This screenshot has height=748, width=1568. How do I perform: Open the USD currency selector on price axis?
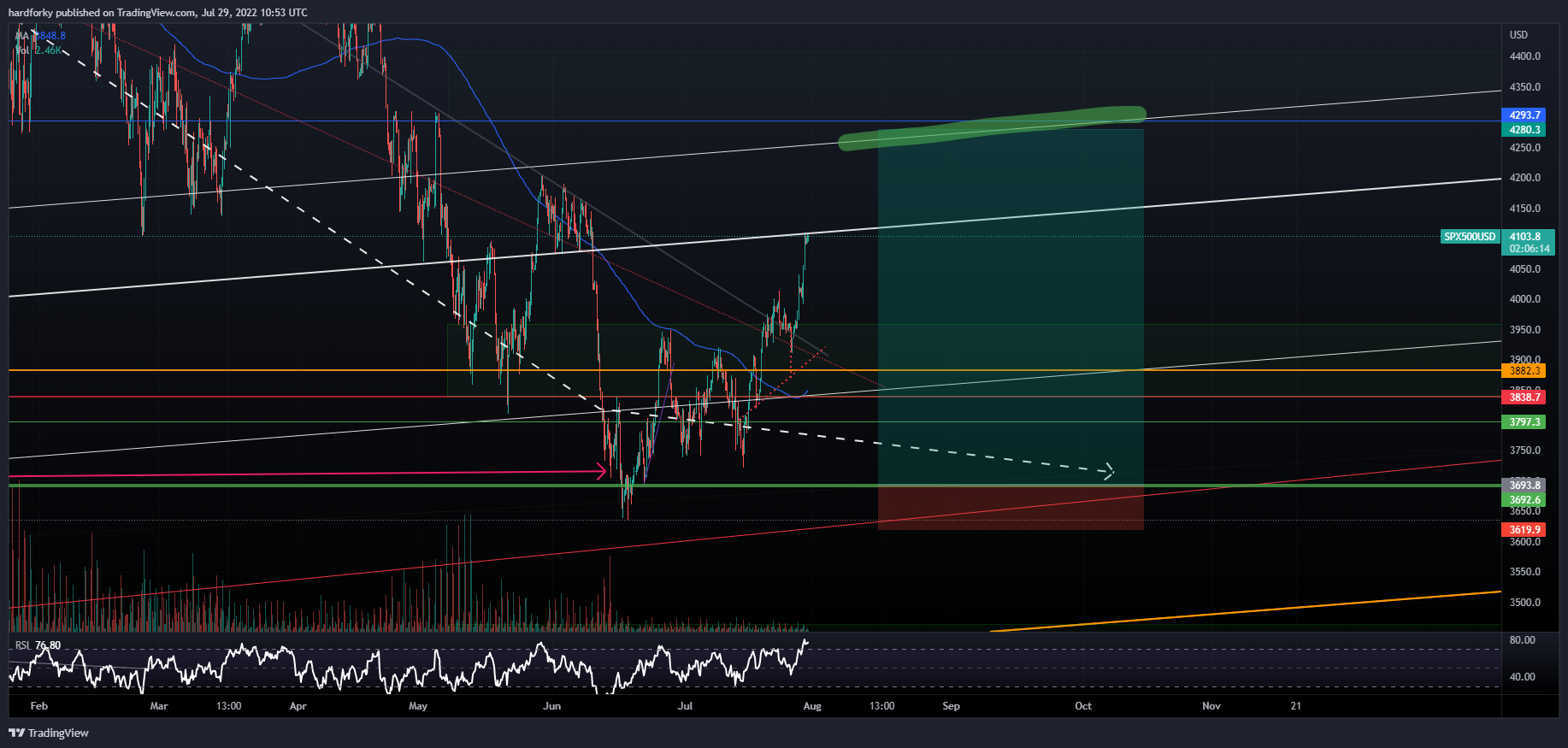(1518, 35)
